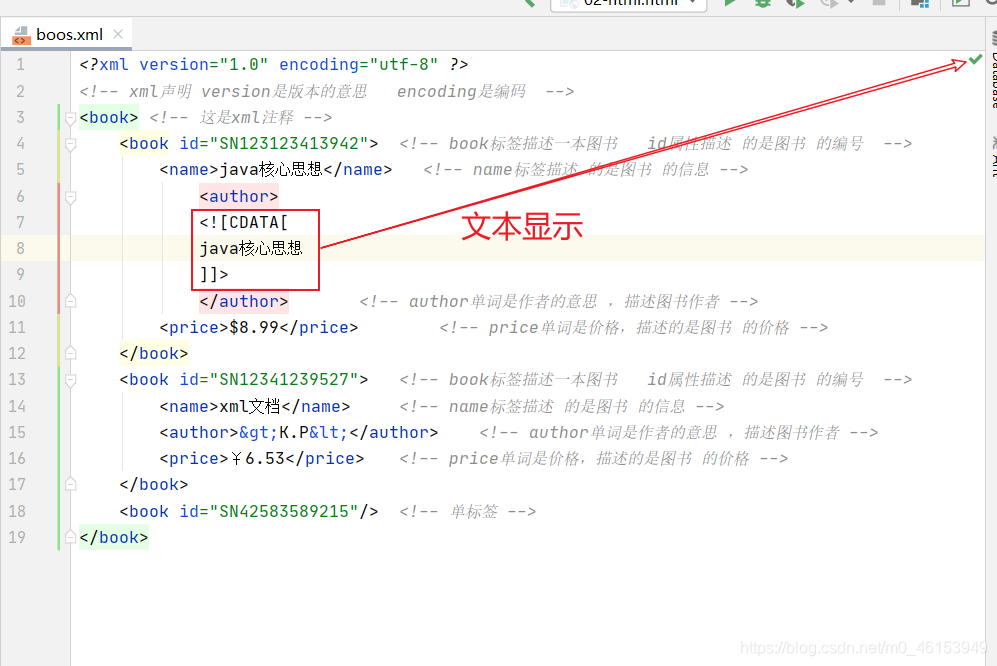Viewport: 997px width, 666px height.
Task: Place cursor on encoding="utf-8" attribute
Action: click(358, 65)
